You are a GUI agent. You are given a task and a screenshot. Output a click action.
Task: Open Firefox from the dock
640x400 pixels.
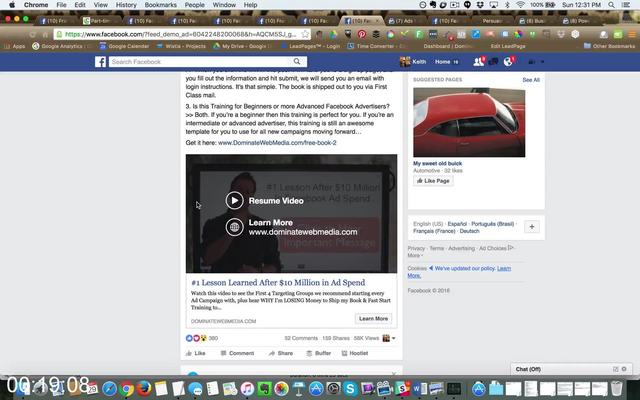(144, 388)
